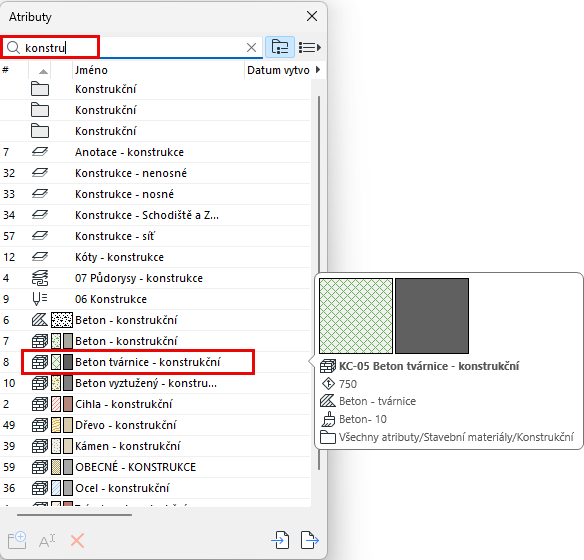Viewport: 584px width, 560px height.
Task: Click the import attributes icon
Action: [280, 540]
